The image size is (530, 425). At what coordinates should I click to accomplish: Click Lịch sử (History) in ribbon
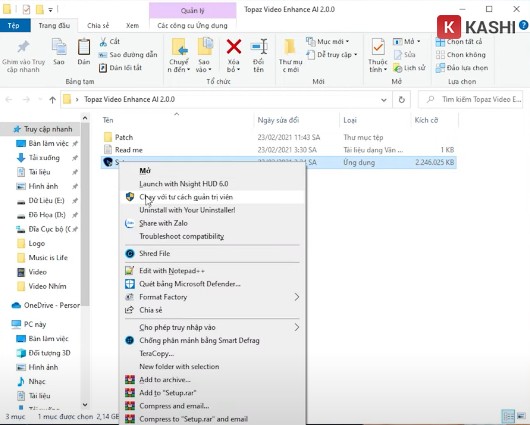tap(409, 68)
